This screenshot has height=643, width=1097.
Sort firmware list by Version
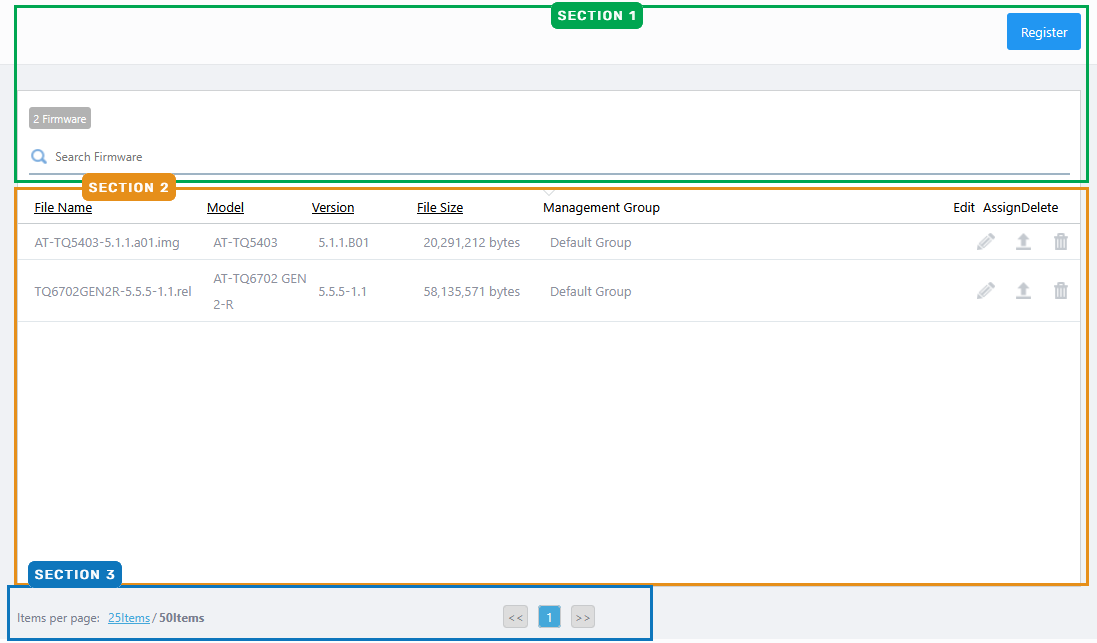(333, 208)
